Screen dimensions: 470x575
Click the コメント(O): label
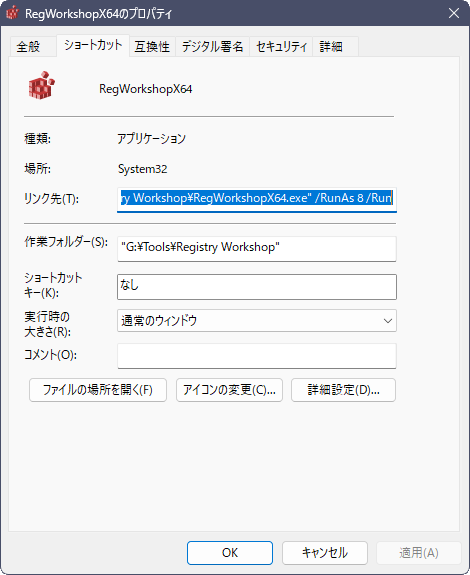coord(50,355)
